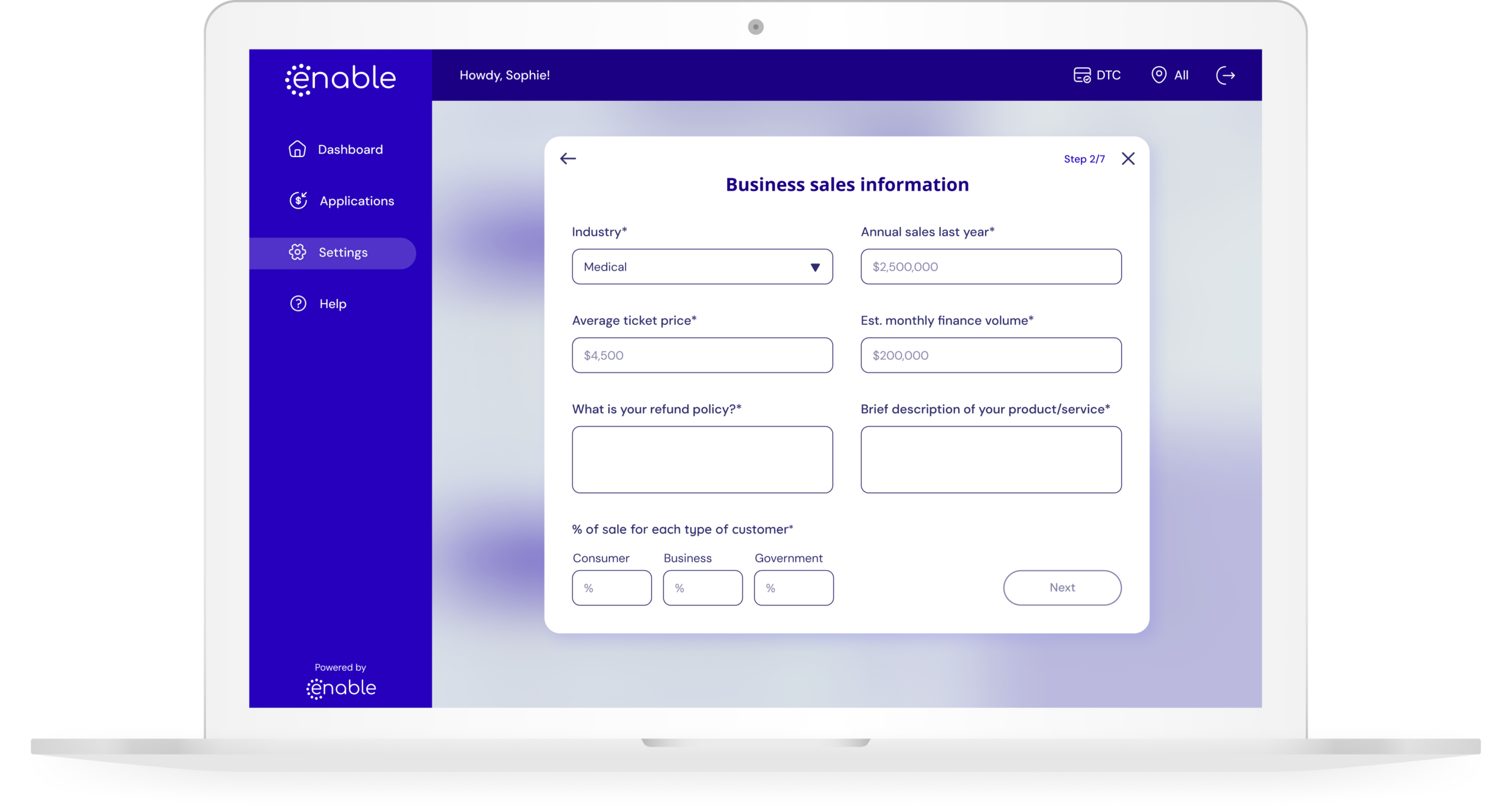Viewport: 1512px width, 810px height.
Task: Click the Enable logo in sidebar header
Action: (x=341, y=79)
